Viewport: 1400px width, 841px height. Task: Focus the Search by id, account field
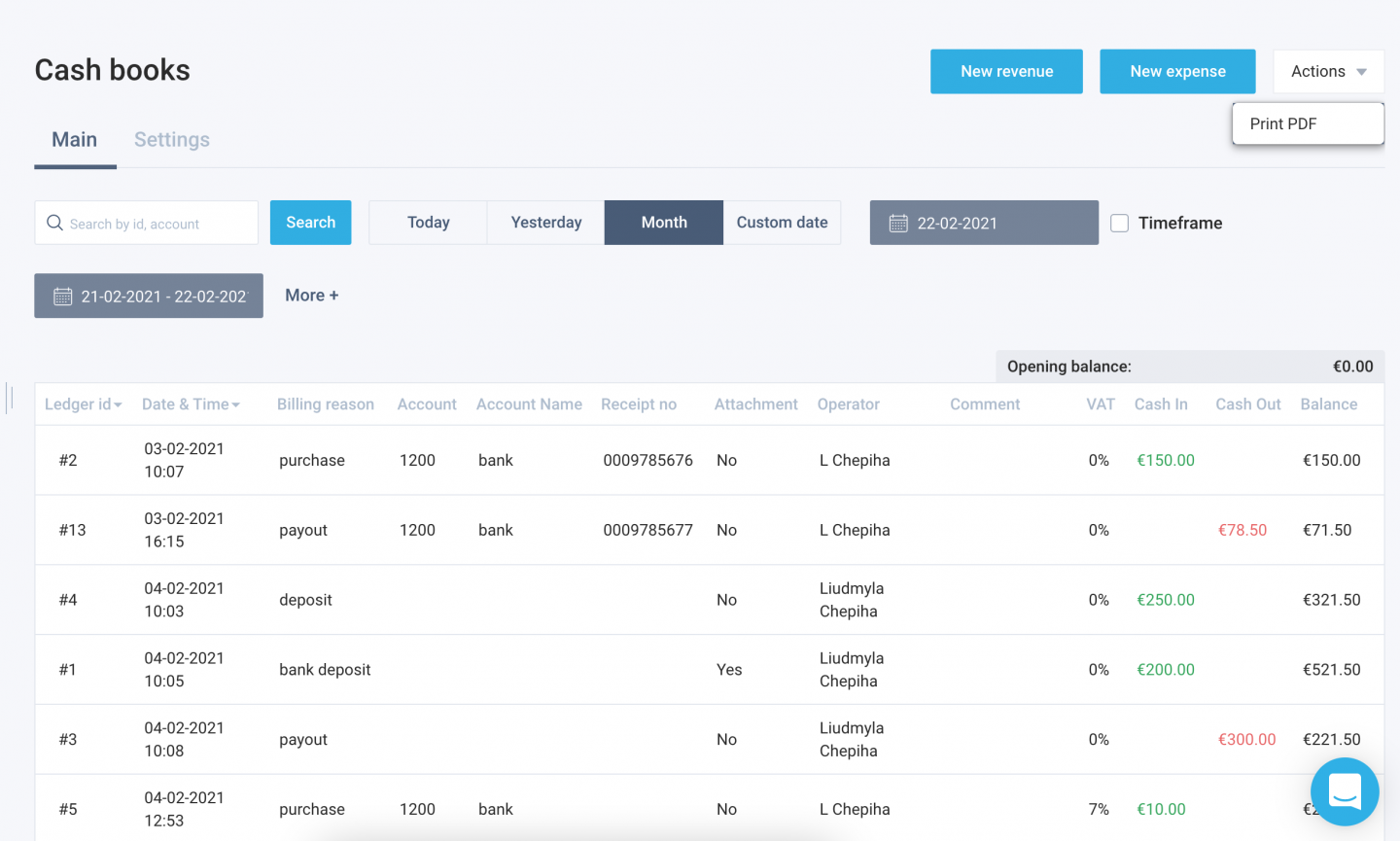click(147, 223)
